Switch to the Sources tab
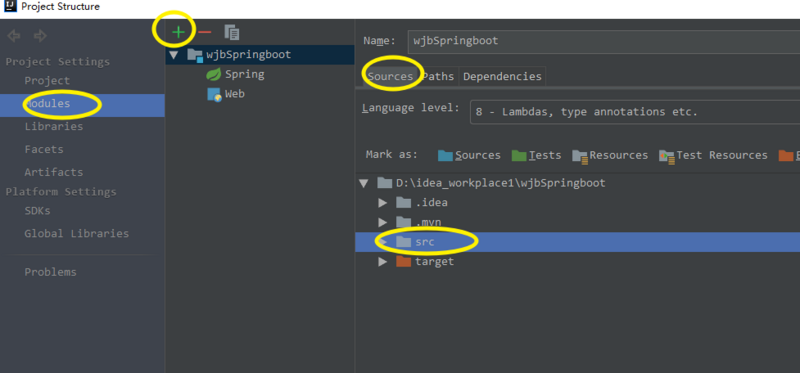The image size is (800, 373). coord(390,77)
